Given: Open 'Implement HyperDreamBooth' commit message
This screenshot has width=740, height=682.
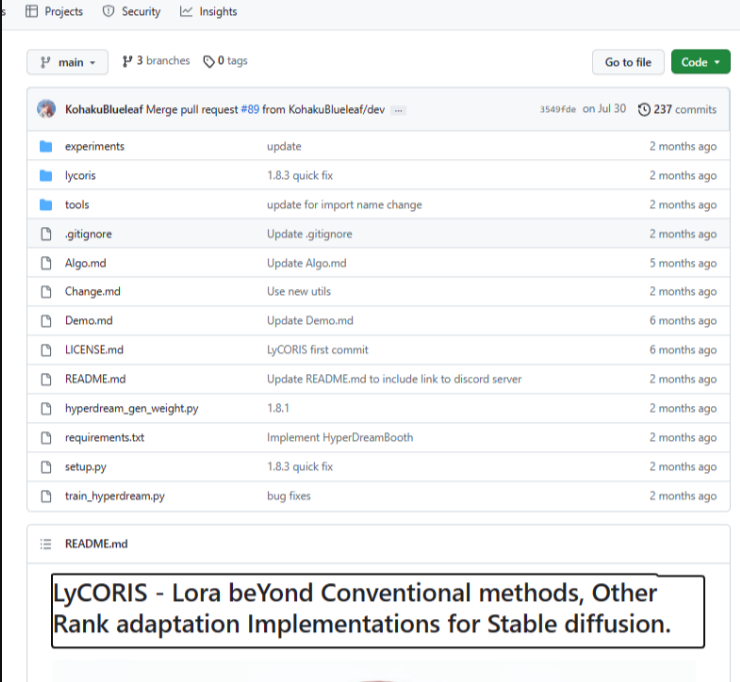Looking at the screenshot, I should tap(340, 438).
